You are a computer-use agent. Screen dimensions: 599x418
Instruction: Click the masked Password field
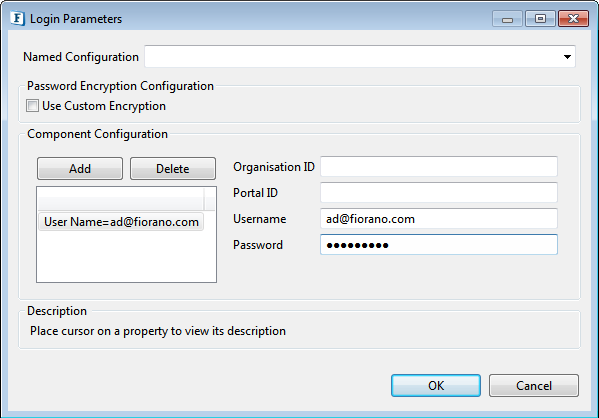(x=439, y=245)
